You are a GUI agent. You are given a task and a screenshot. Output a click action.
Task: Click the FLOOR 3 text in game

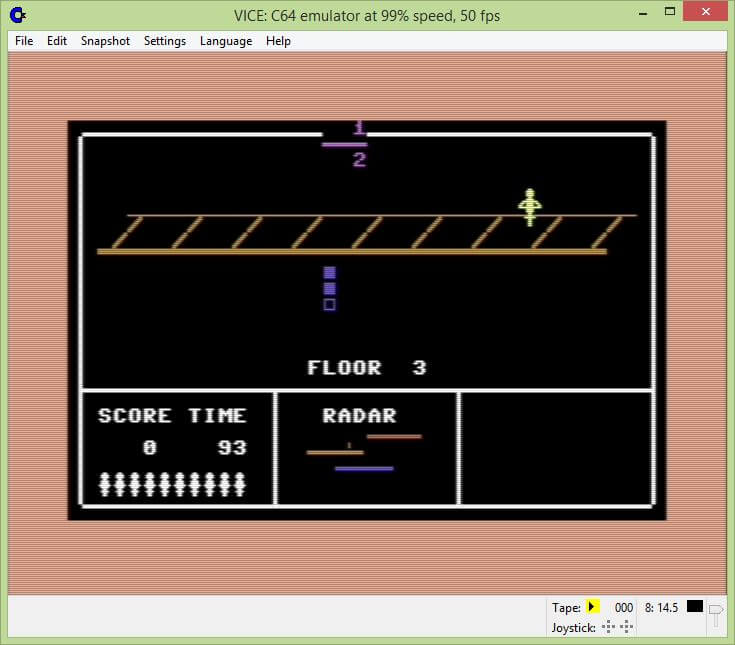tap(367, 368)
